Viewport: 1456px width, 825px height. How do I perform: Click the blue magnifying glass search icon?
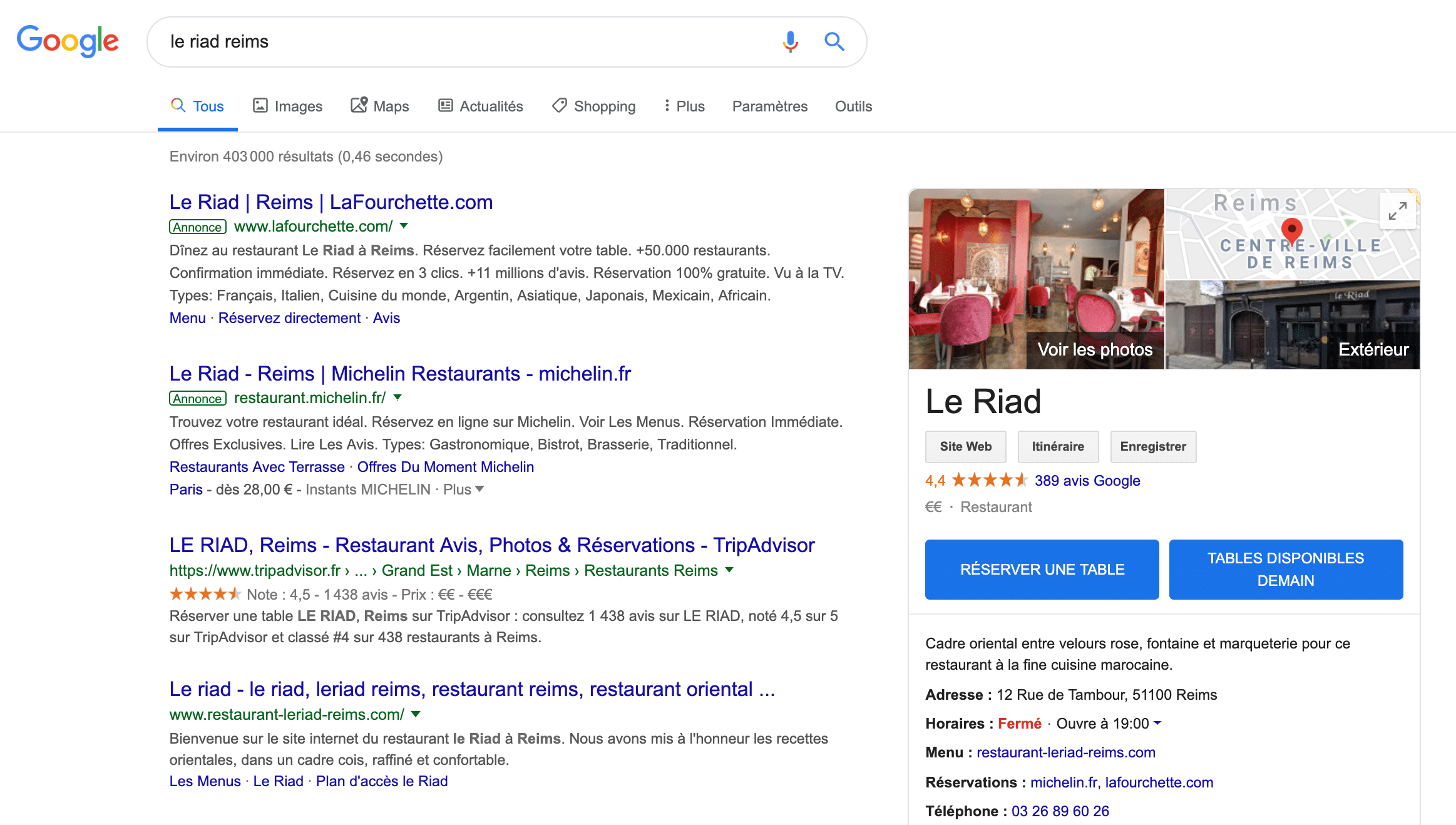[x=834, y=42]
